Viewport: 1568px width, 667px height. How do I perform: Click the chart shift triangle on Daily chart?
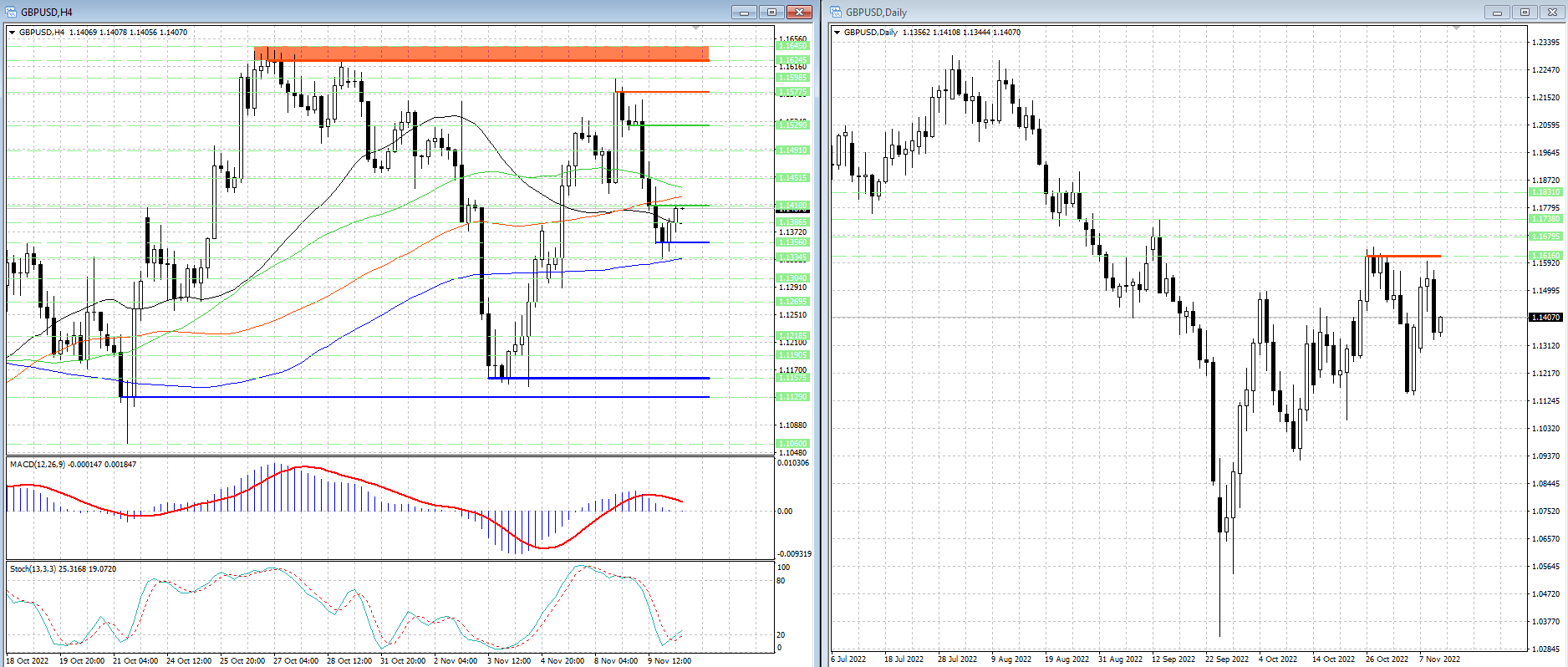[1456, 28]
